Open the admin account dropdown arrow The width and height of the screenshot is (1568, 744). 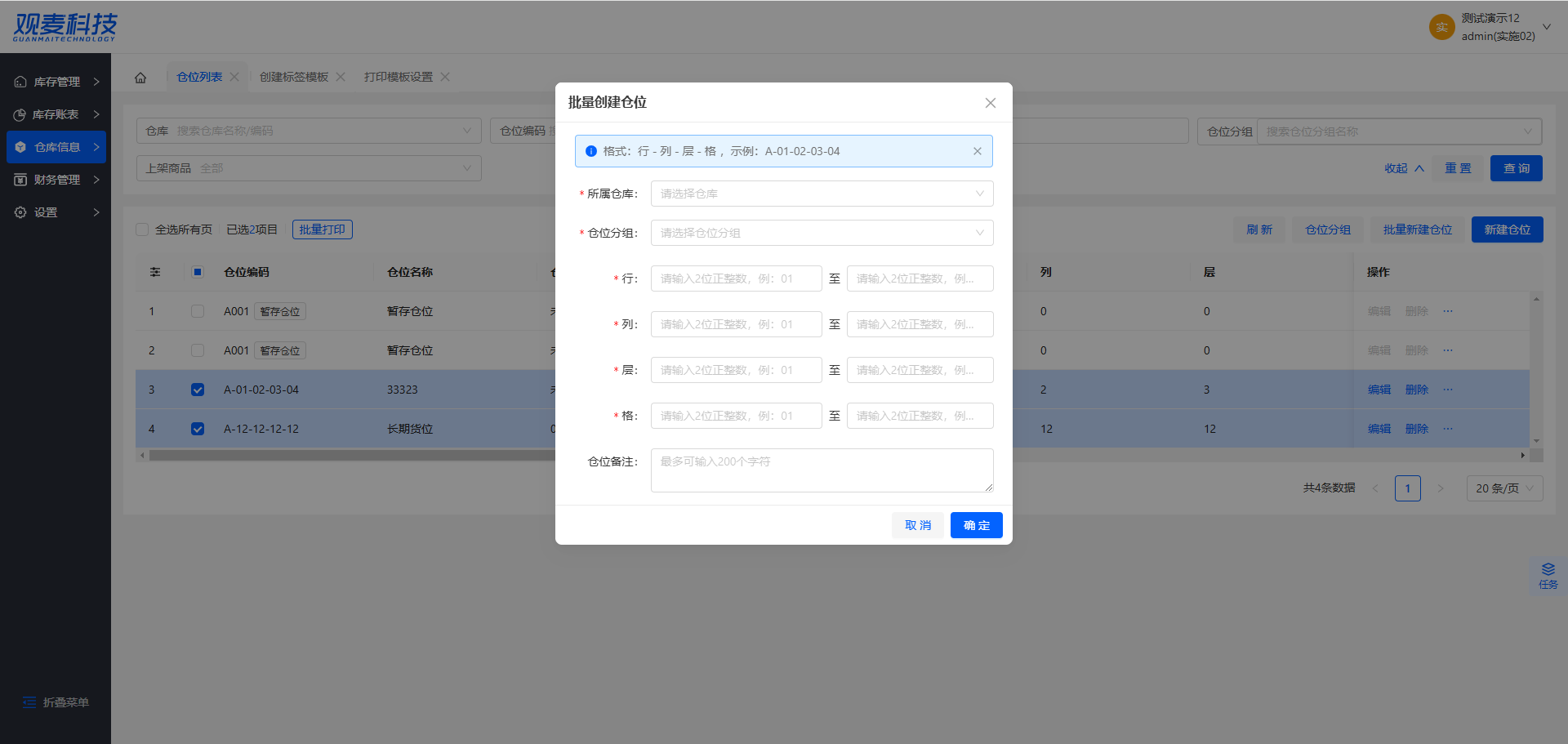click(x=1546, y=27)
